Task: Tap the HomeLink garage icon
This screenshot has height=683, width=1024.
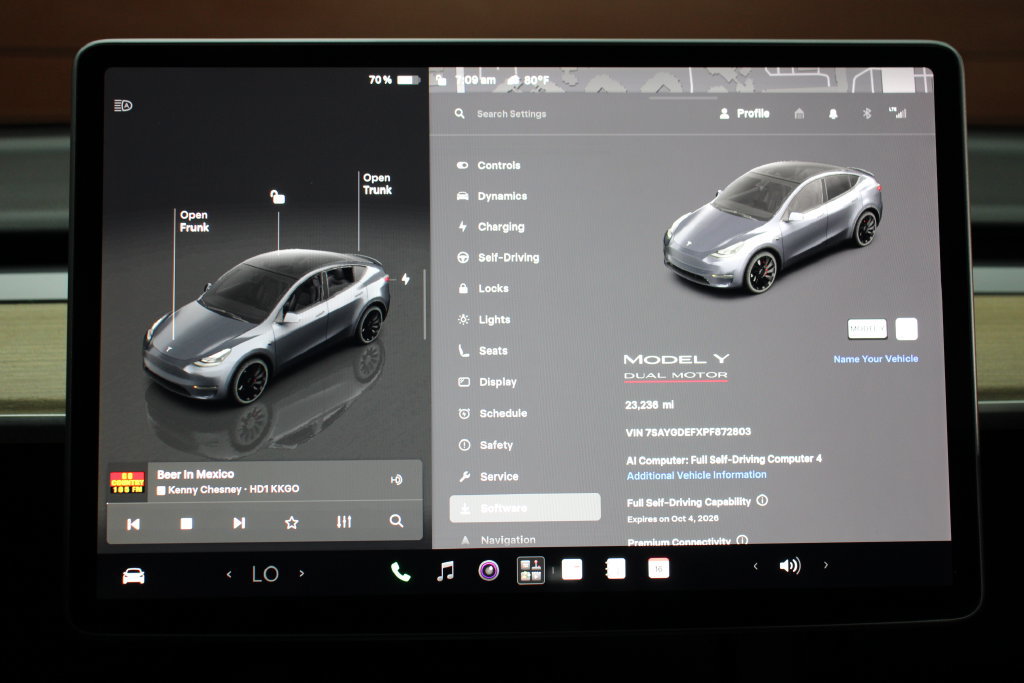Action: 799,114
